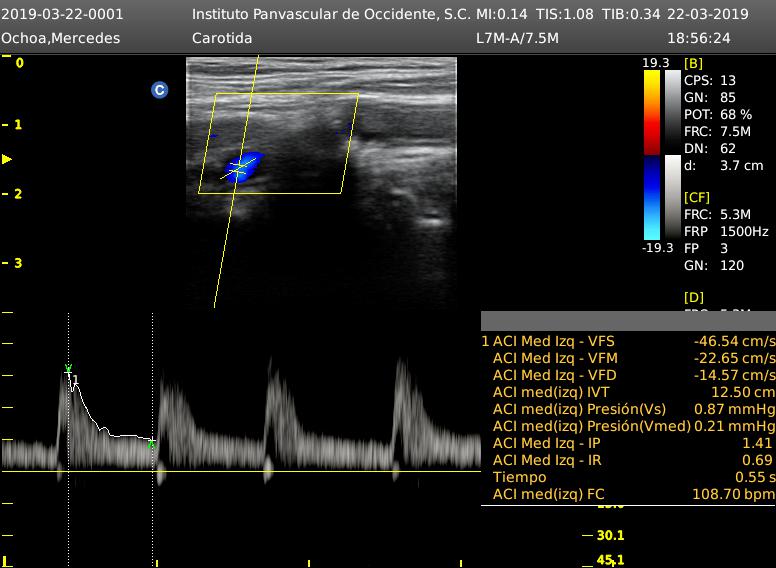Viewport: 776px width, 568px height.
Task: Click the red-yellow color velocity scale bar
Action: pos(652,112)
